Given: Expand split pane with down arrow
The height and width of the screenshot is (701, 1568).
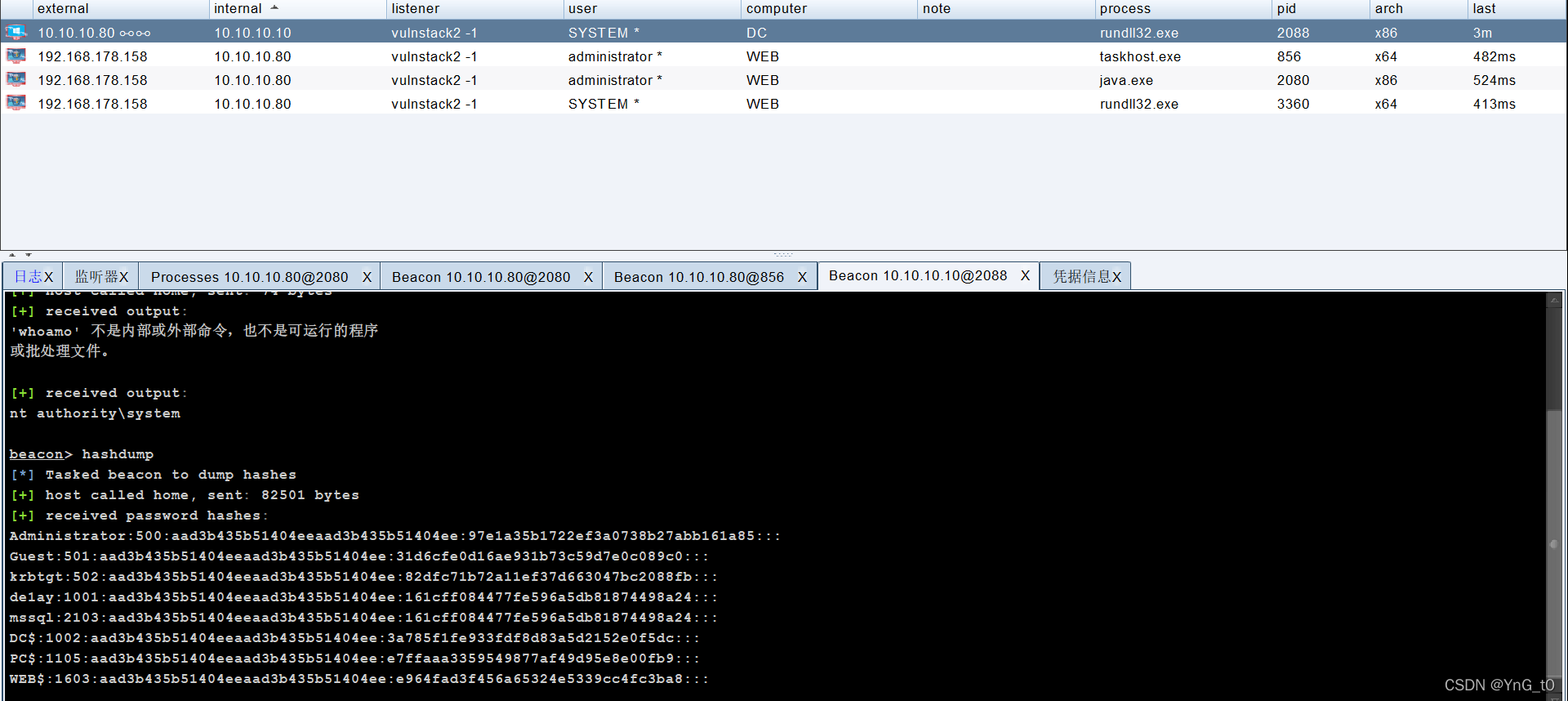Looking at the screenshot, I should pyautogui.click(x=28, y=255).
